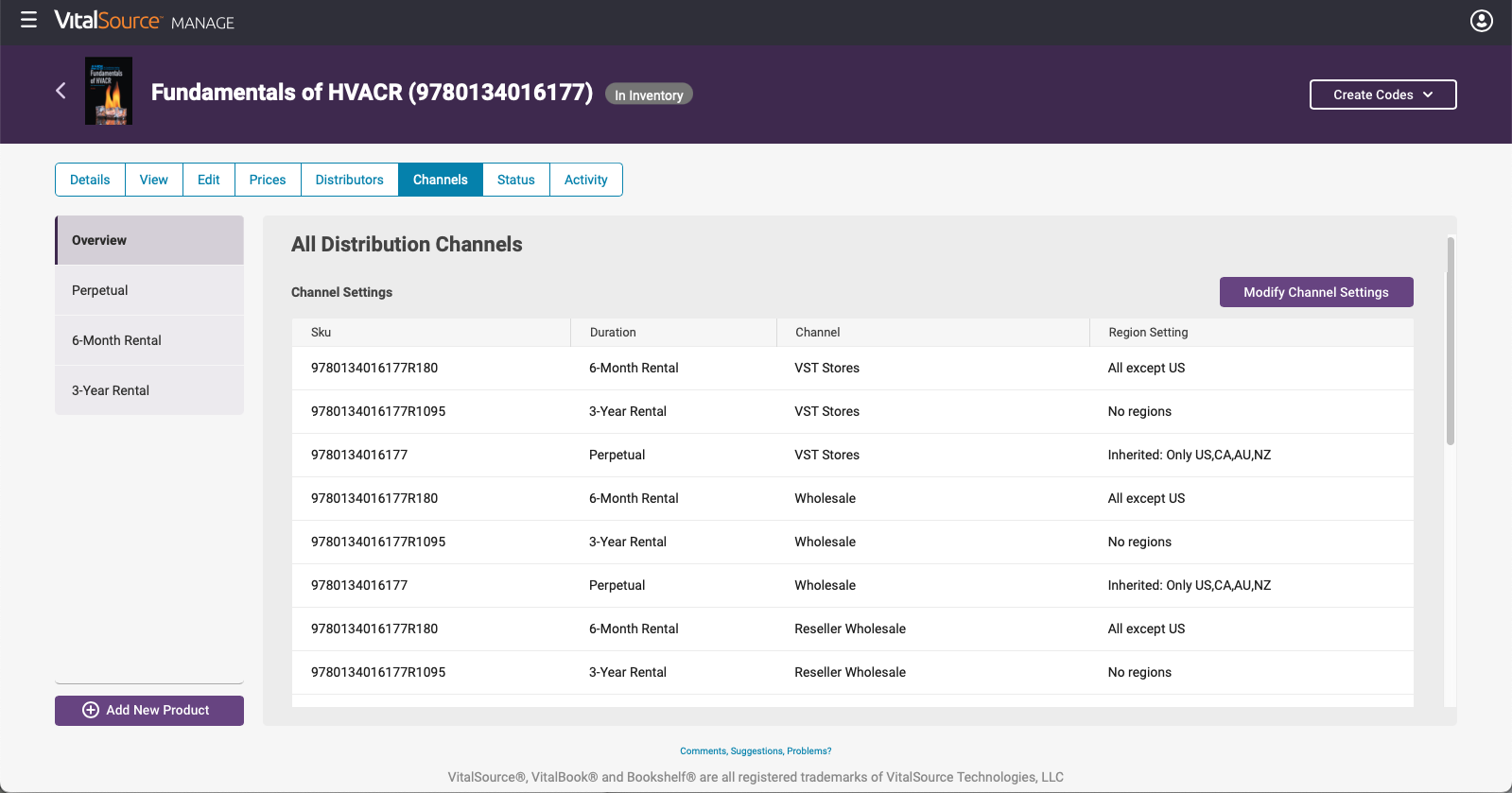Select Perpetual in the side menu
The width and height of the screenshot is (1512, 793).
click(149, 290)
